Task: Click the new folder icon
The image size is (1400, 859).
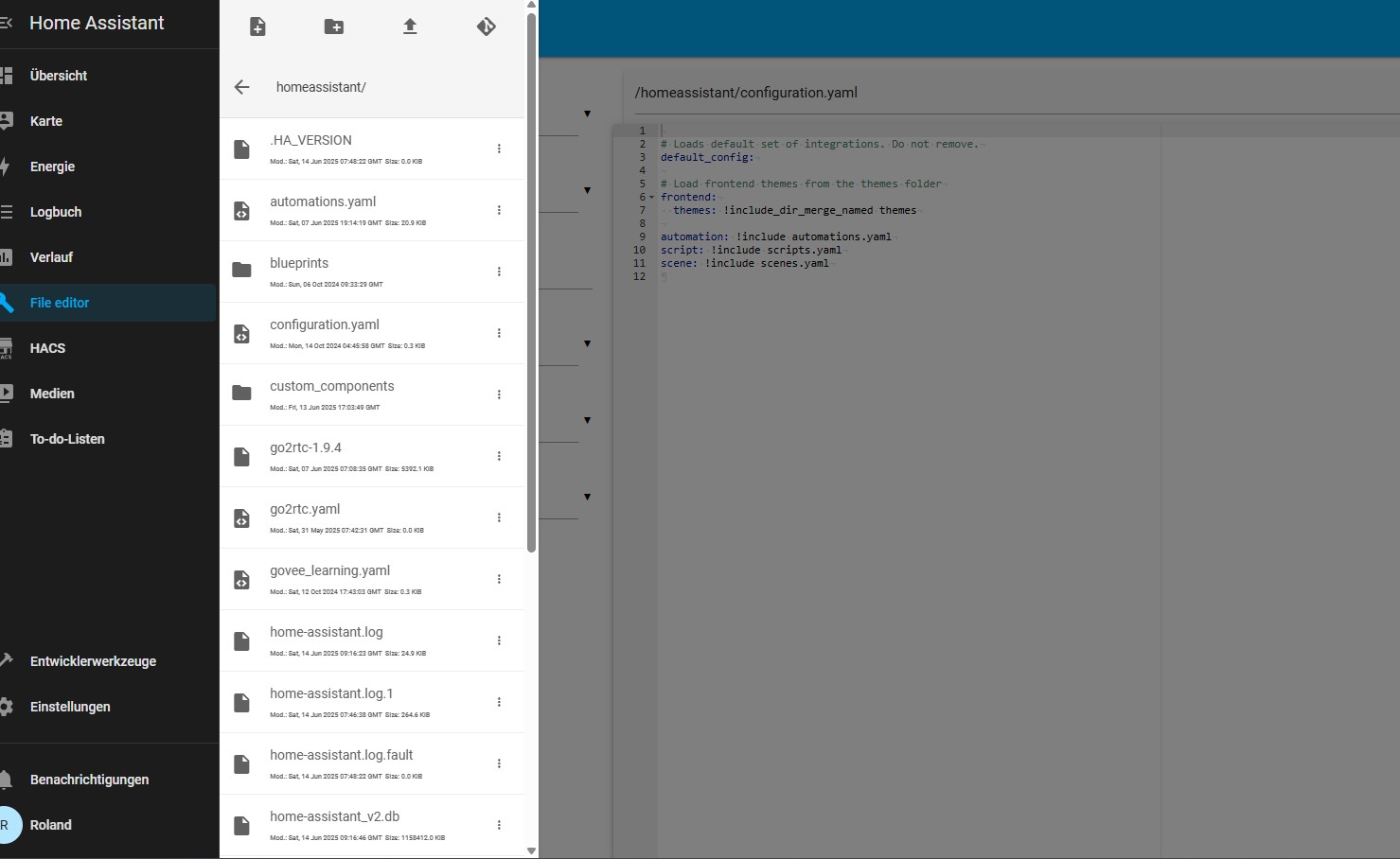Action: (x=334, y=27)
